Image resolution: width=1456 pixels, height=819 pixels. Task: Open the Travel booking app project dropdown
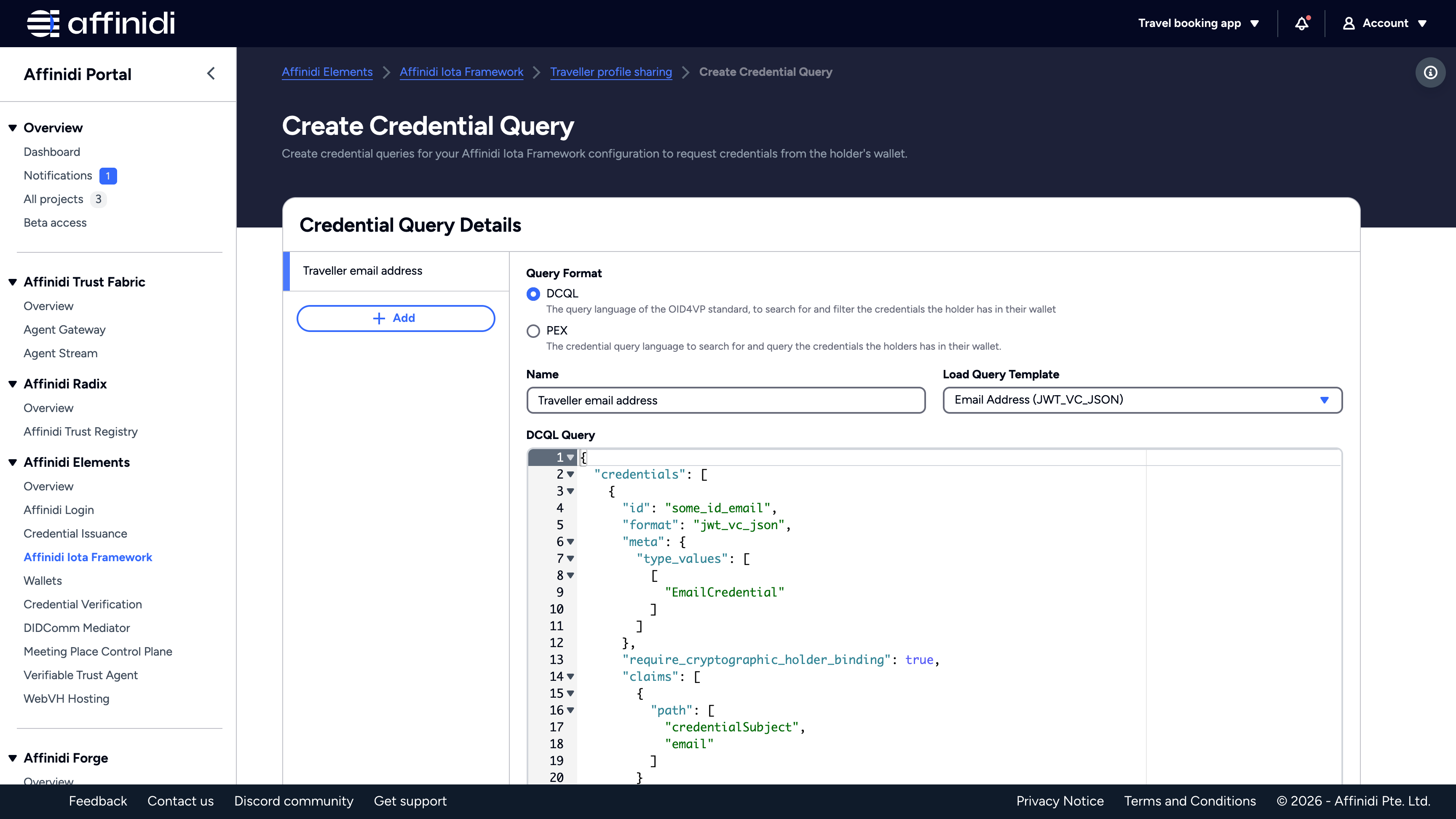point(1198,23)
